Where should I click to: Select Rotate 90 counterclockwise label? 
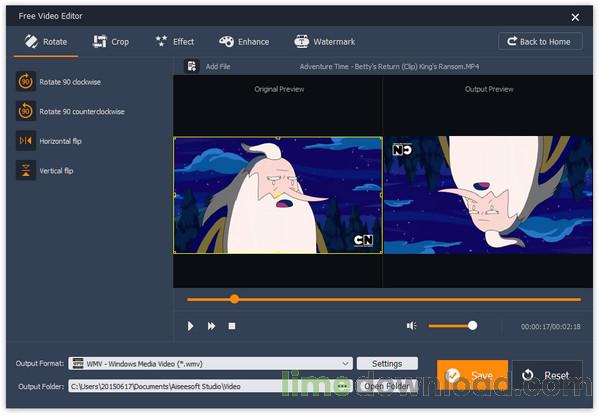82,112
